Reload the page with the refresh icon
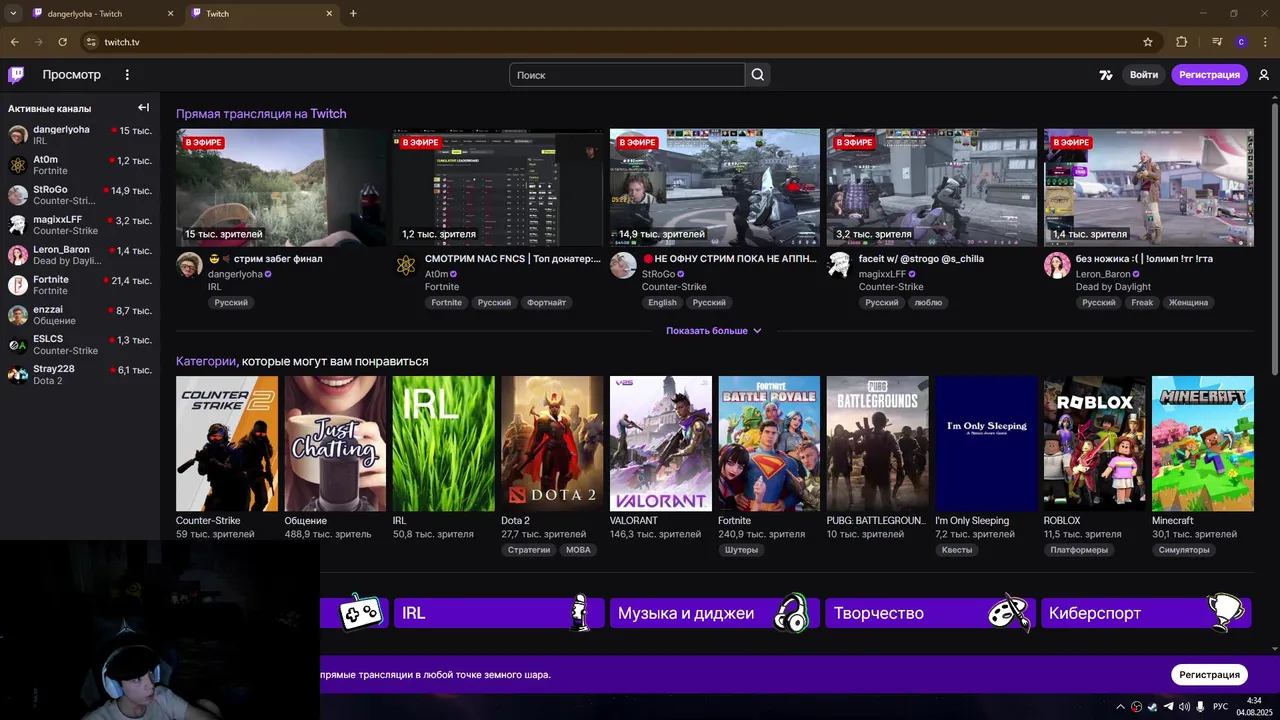 pos(62,42)
